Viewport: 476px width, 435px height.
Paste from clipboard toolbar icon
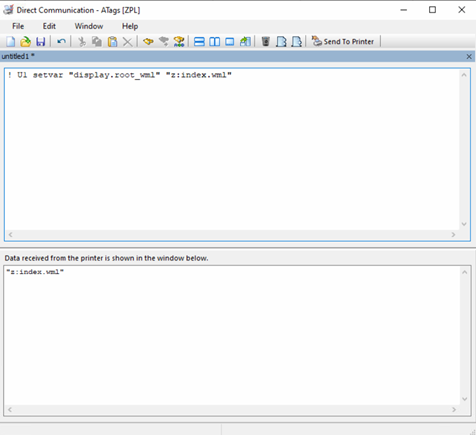(x=113, y=42)
